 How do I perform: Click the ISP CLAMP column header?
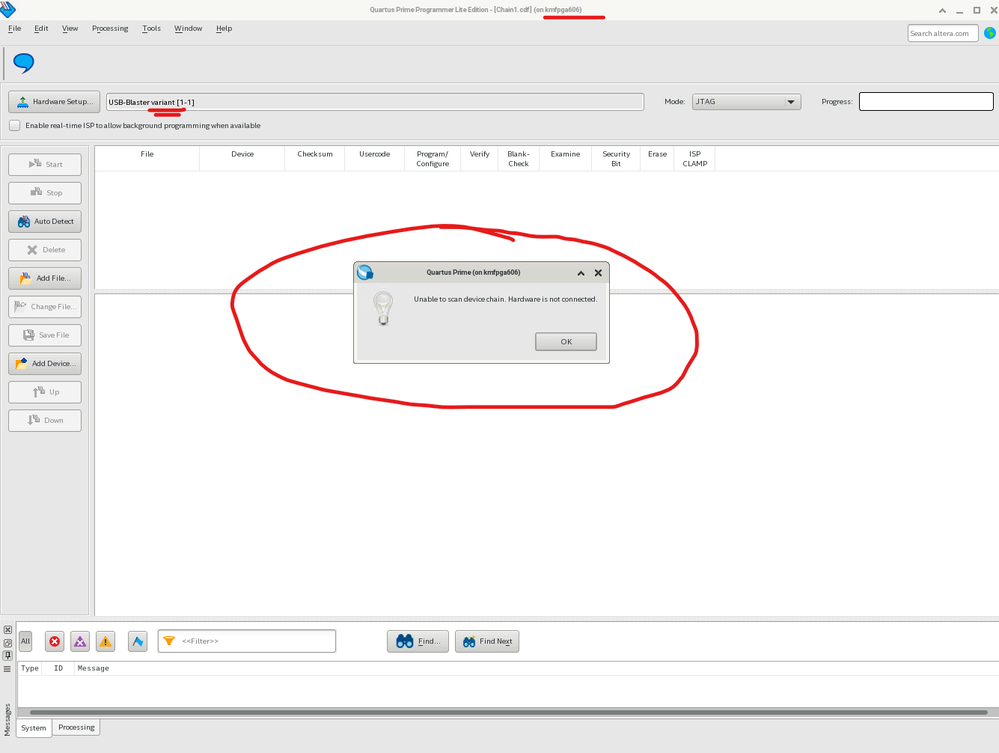[x=694, y=159]
